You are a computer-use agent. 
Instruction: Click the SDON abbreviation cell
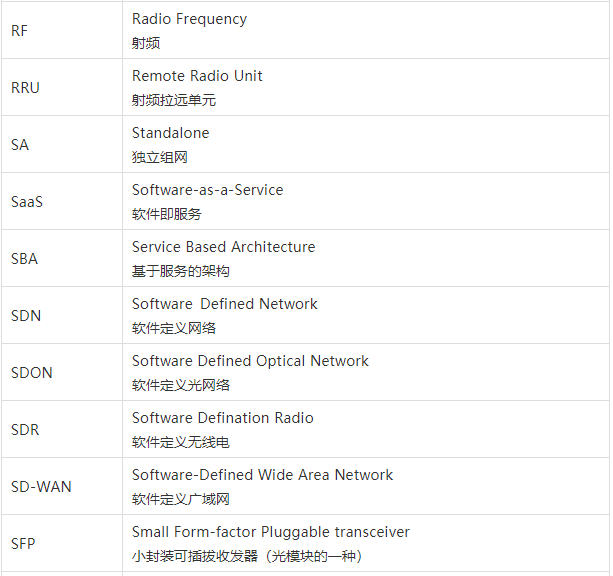point(32,373)
